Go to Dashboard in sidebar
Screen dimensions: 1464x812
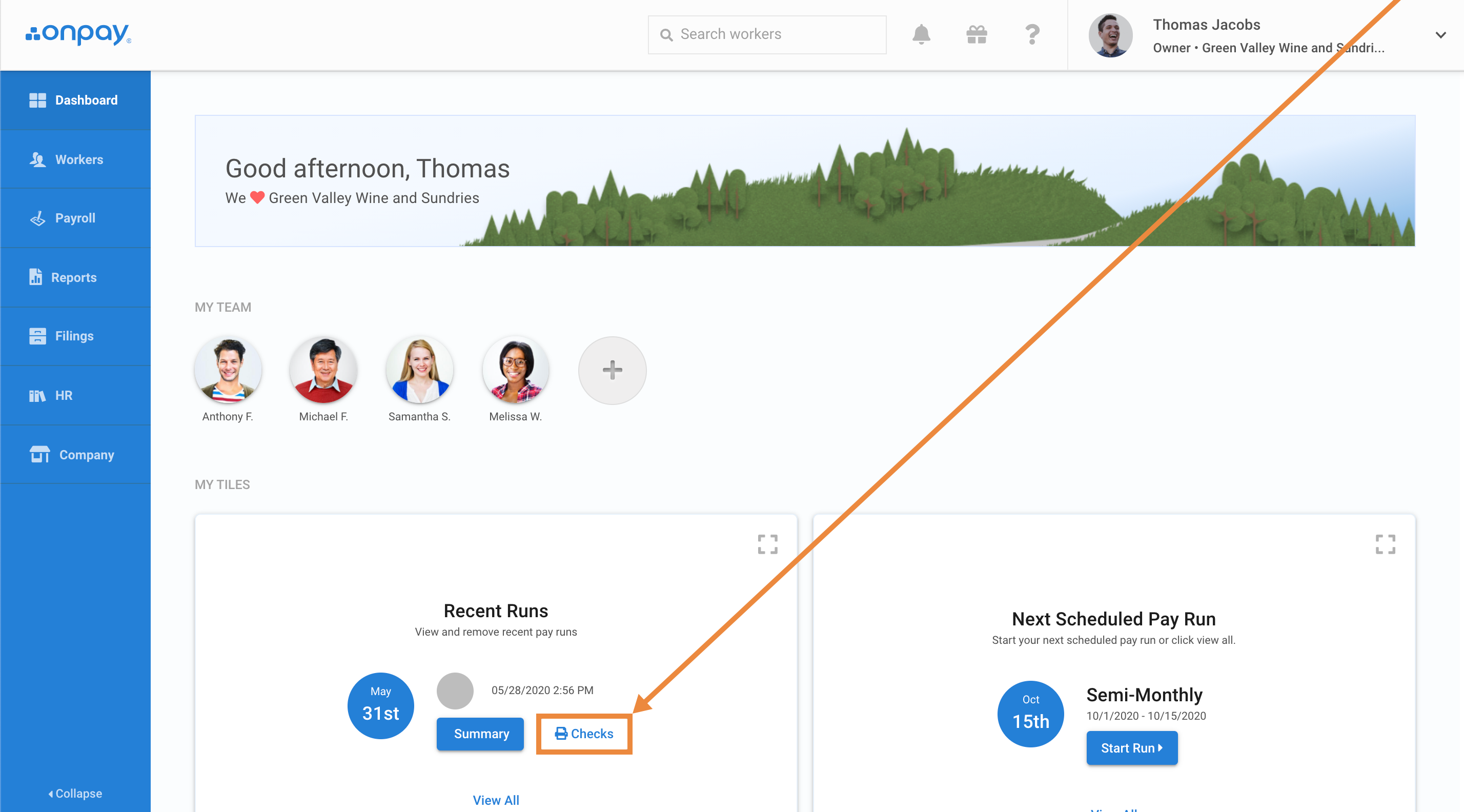(75, 100)
